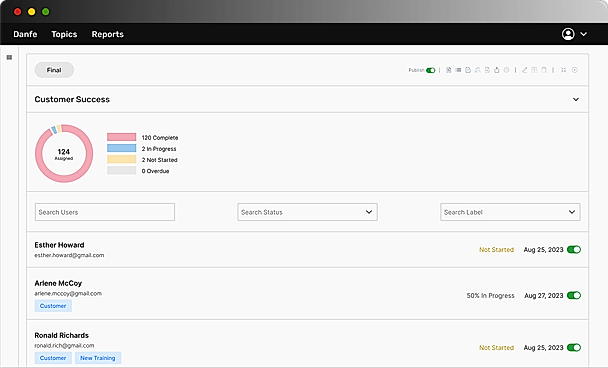
Task: Select the name Arlene McCoy
Action: point(58,283)
